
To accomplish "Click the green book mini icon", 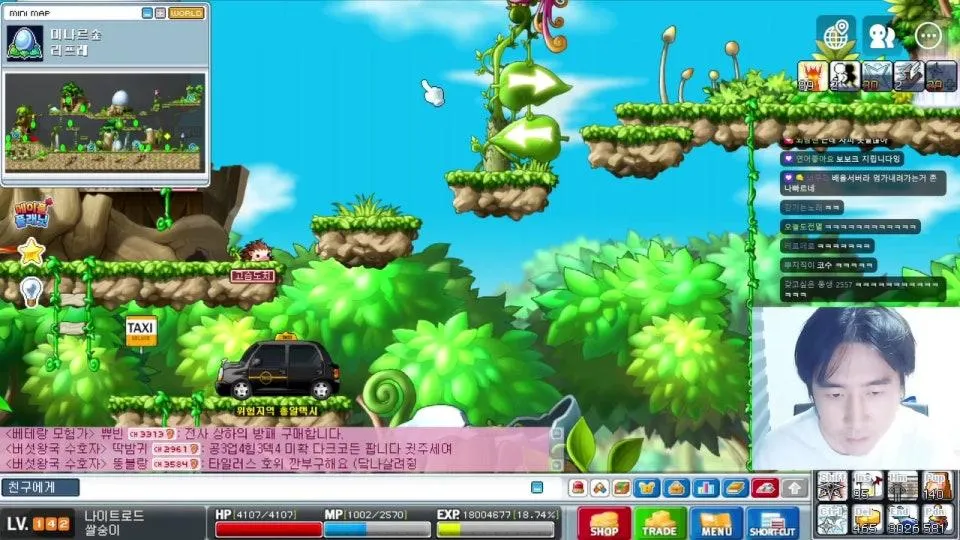I will [x=622, y=488].
